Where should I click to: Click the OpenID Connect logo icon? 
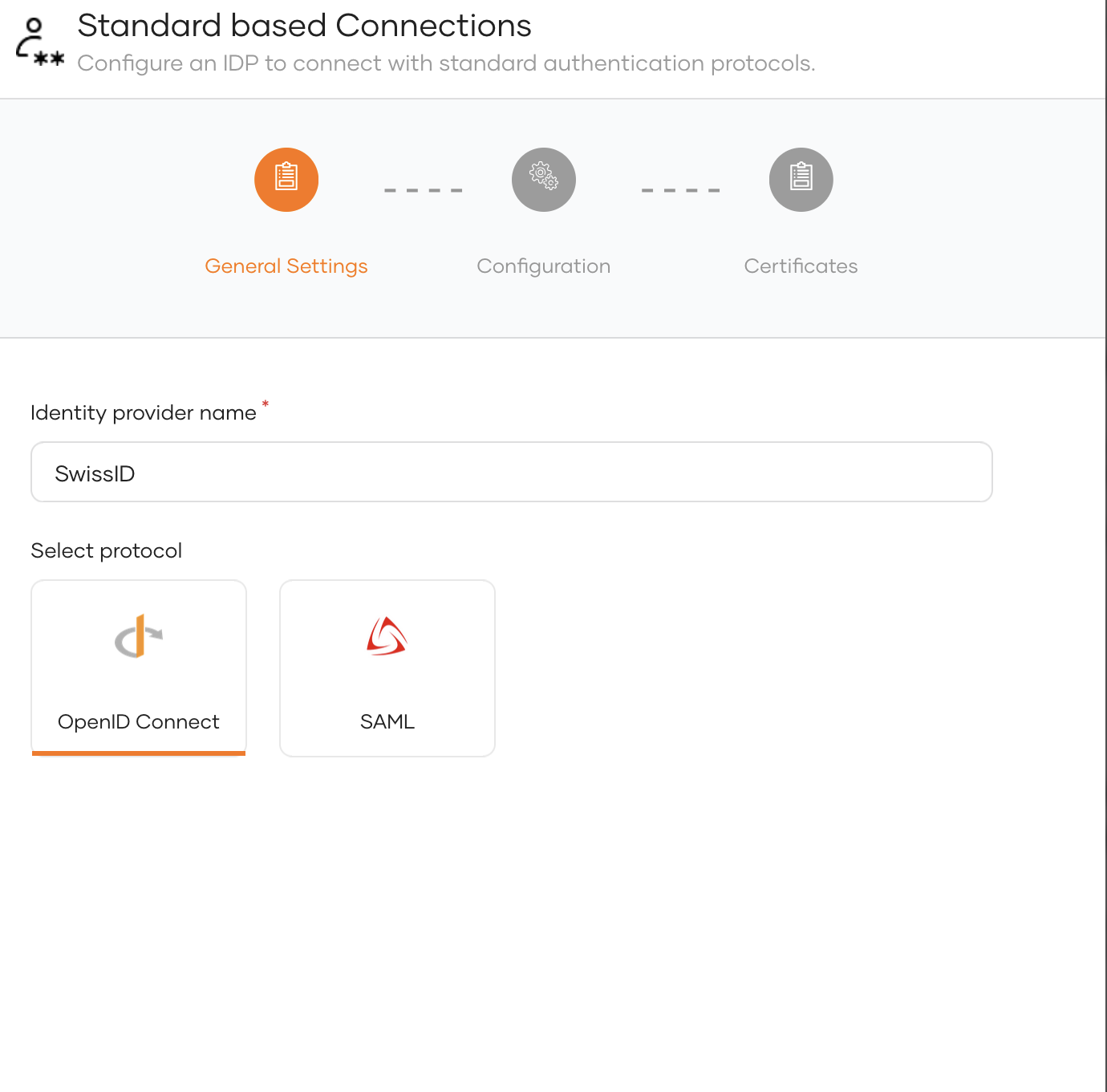(139, 636)
